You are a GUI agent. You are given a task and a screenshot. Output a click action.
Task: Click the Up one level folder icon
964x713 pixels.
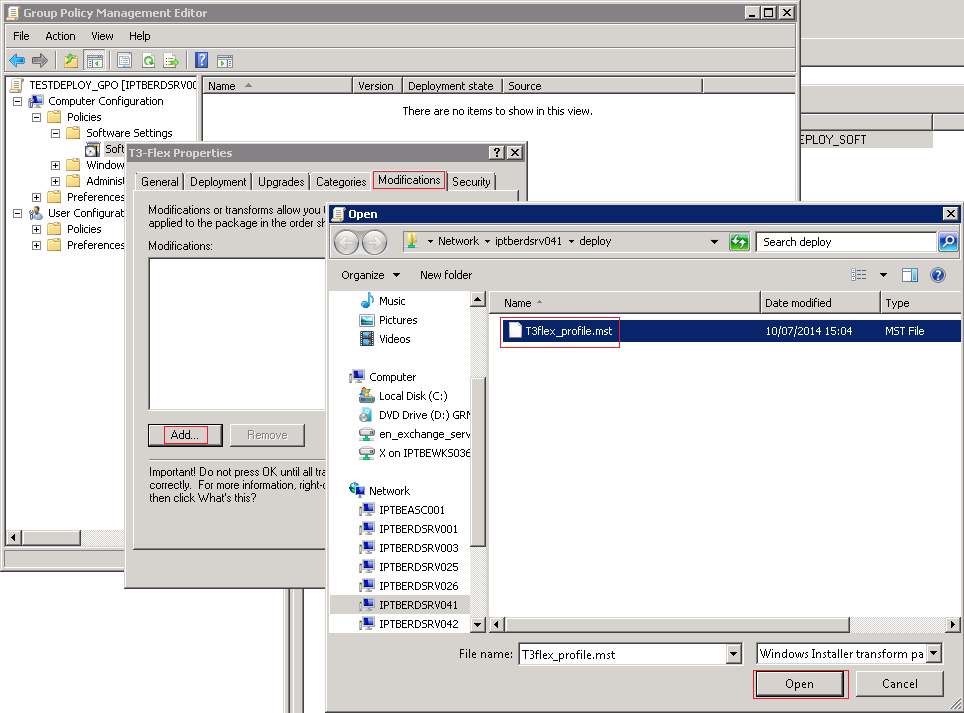click(71, 60)
